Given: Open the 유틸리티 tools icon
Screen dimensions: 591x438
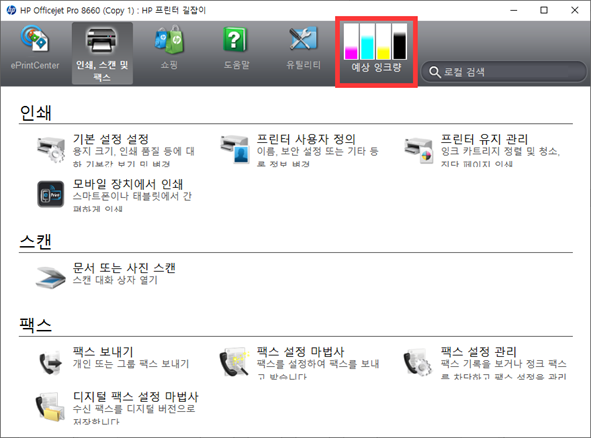Looking at the screenshot, I should tap(303, 38).
